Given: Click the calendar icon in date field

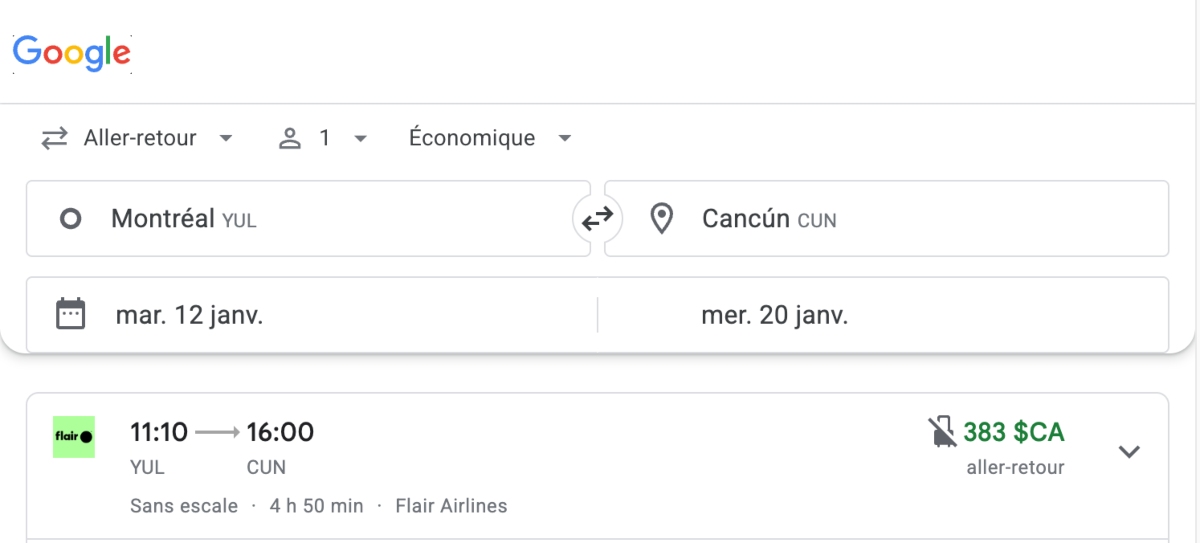Looking at the screenshot, I should coord(70,315).
